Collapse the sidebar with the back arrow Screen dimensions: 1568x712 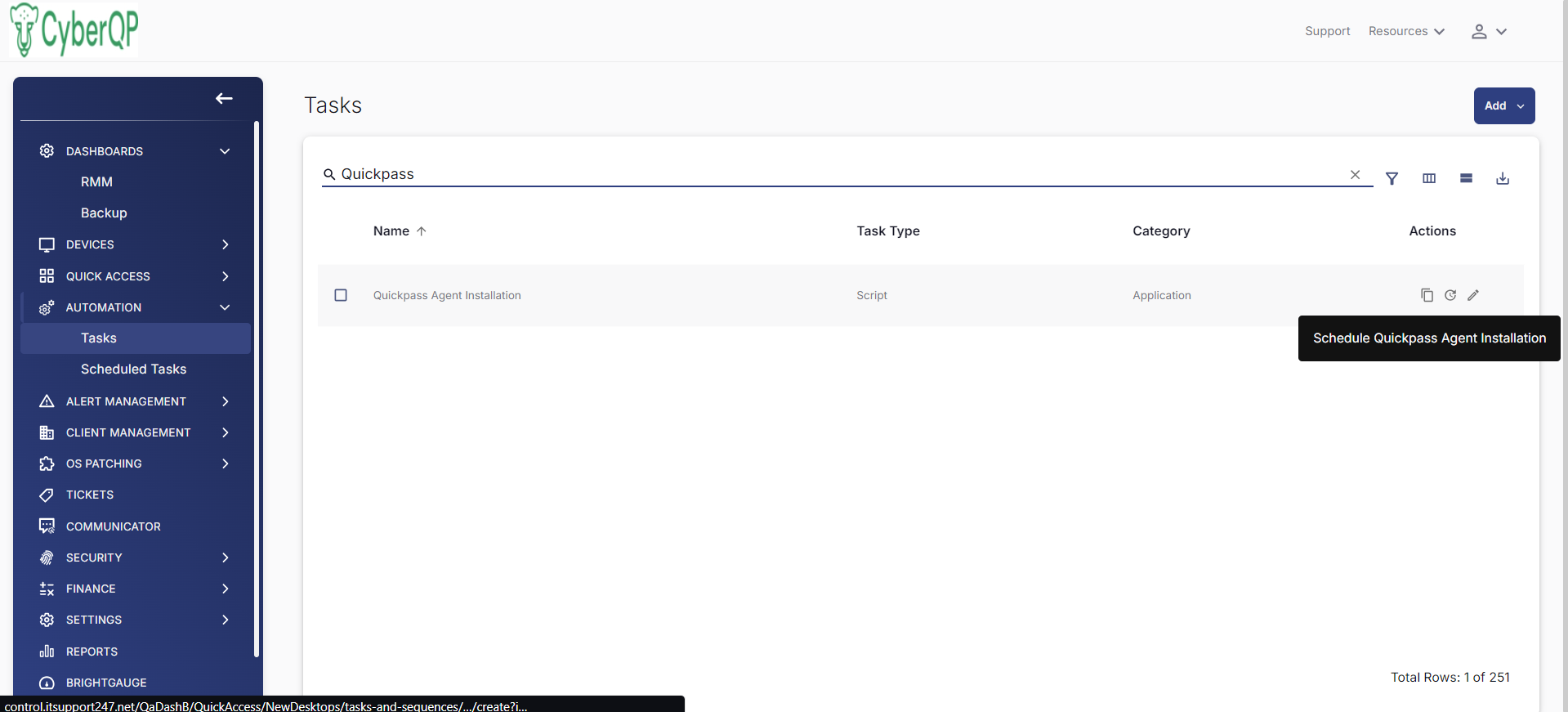[224, 99]
